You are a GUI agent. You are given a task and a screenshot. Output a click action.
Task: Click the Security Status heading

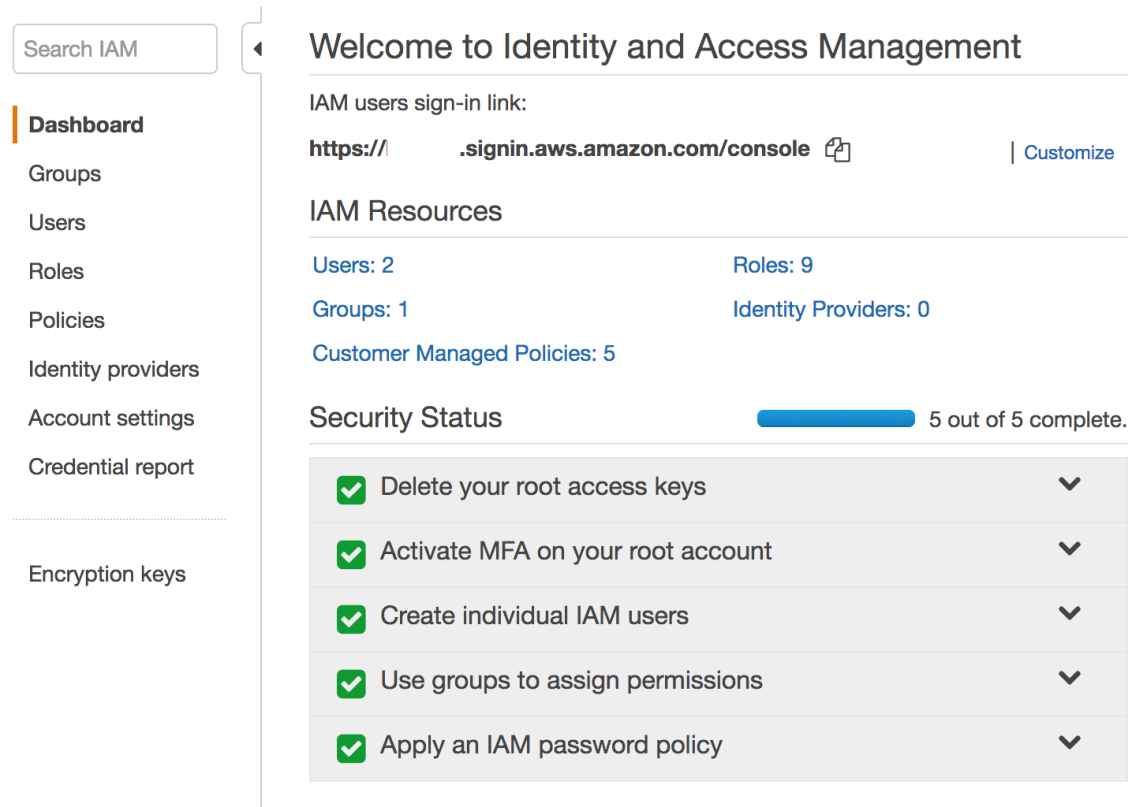pyautogui.click(x=405, y=418)
